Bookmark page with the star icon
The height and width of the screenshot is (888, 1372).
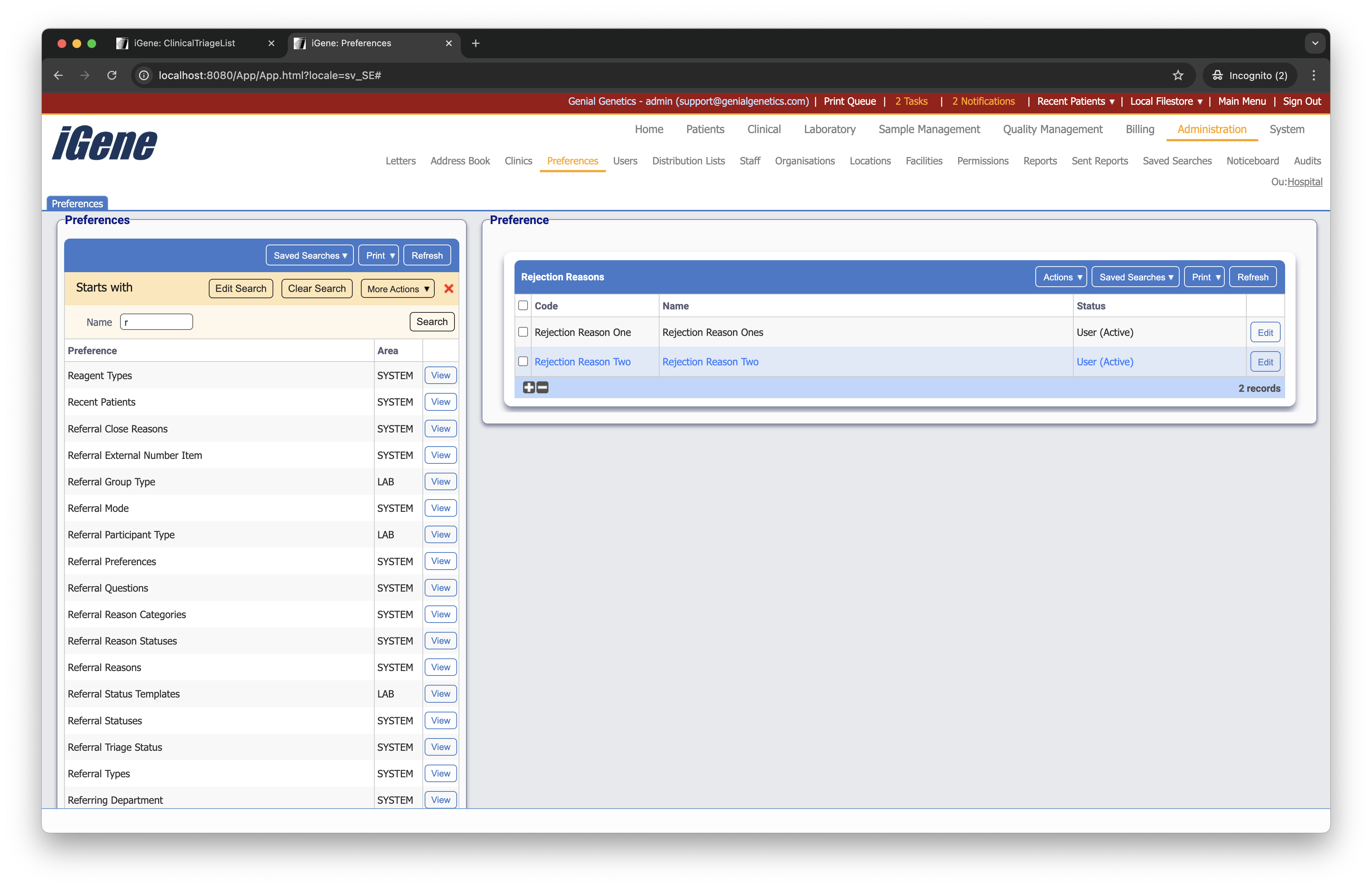coord(1178,75)
